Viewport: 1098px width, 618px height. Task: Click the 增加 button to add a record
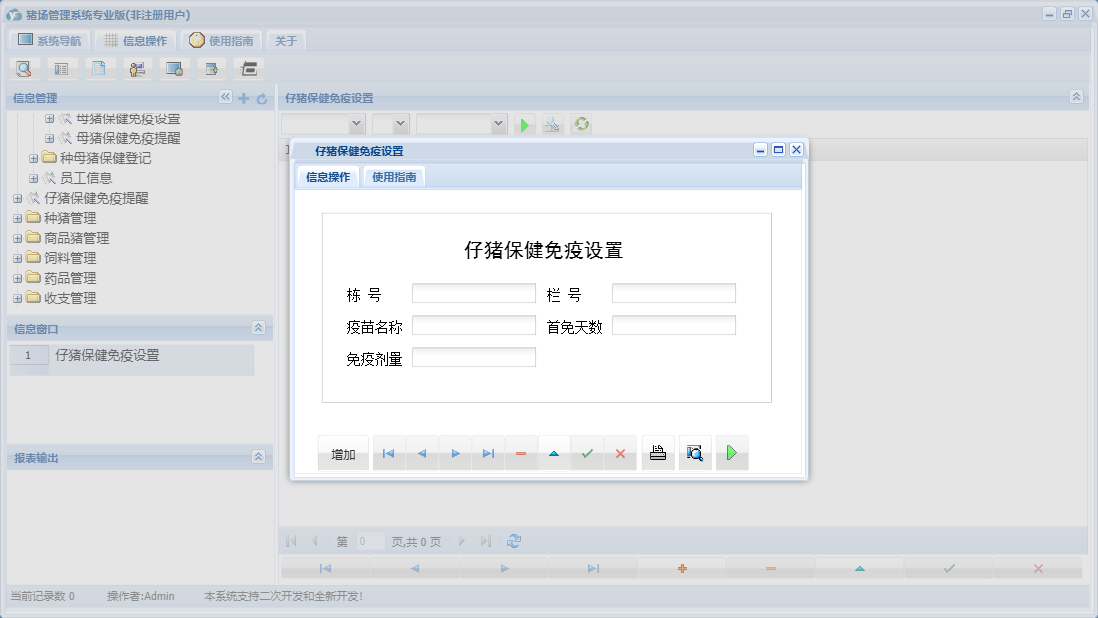click(343, 452)
